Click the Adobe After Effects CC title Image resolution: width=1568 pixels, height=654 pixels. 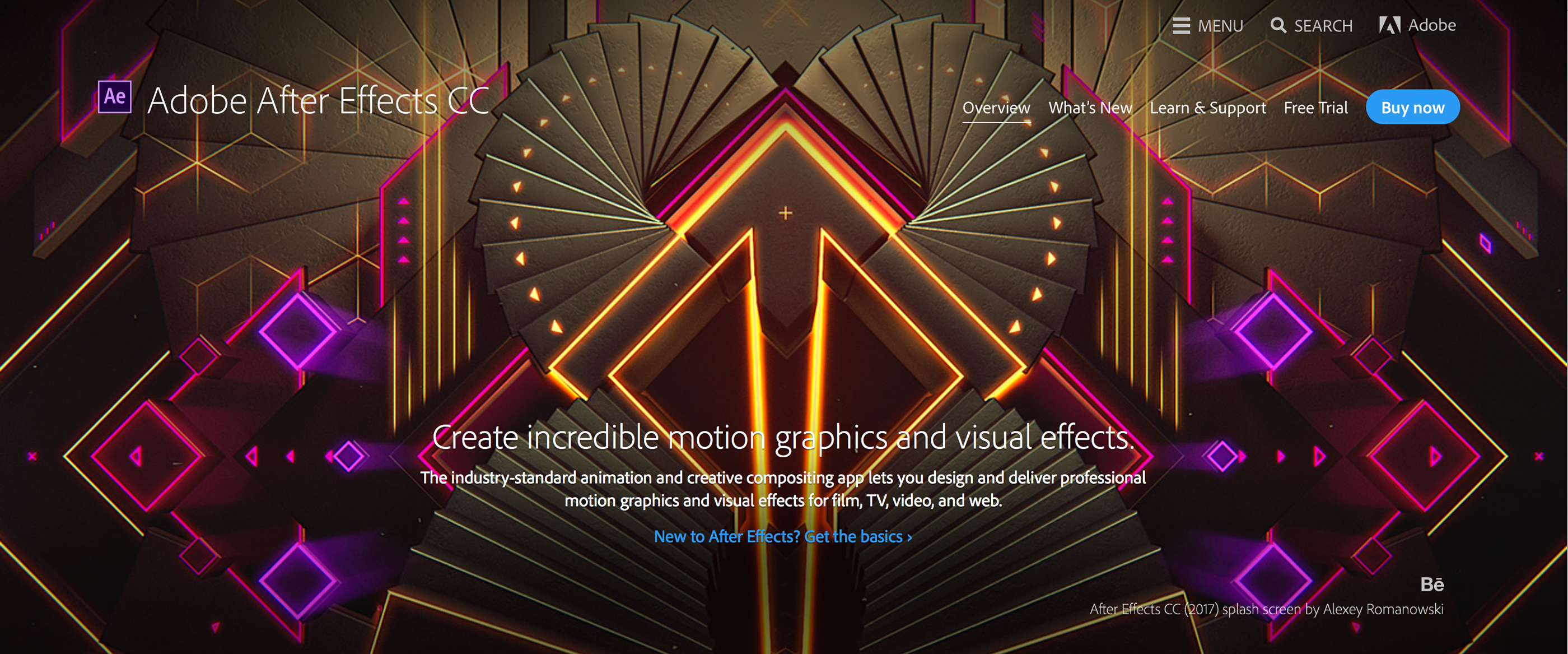318,100
